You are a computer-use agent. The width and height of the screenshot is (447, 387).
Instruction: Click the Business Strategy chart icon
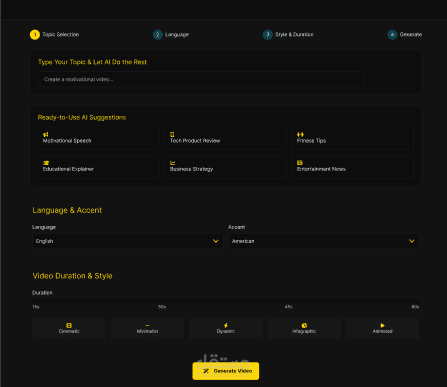pyautogui.click(x=173, y=163)
